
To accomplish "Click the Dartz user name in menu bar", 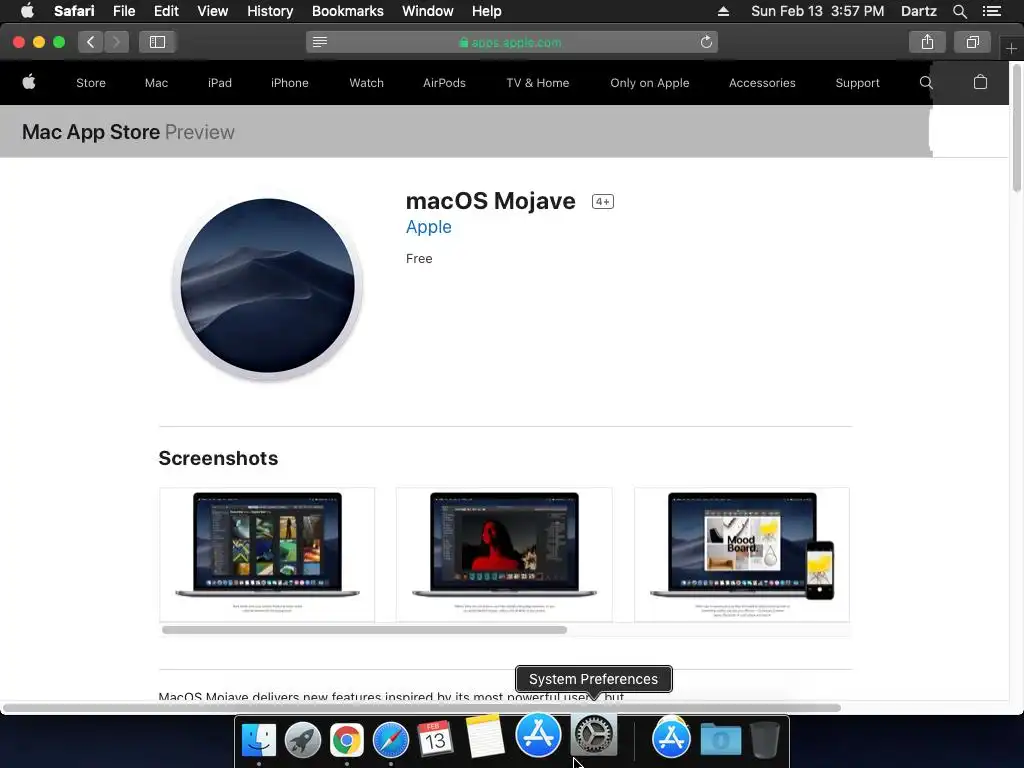I will click(x=918, y=11).
